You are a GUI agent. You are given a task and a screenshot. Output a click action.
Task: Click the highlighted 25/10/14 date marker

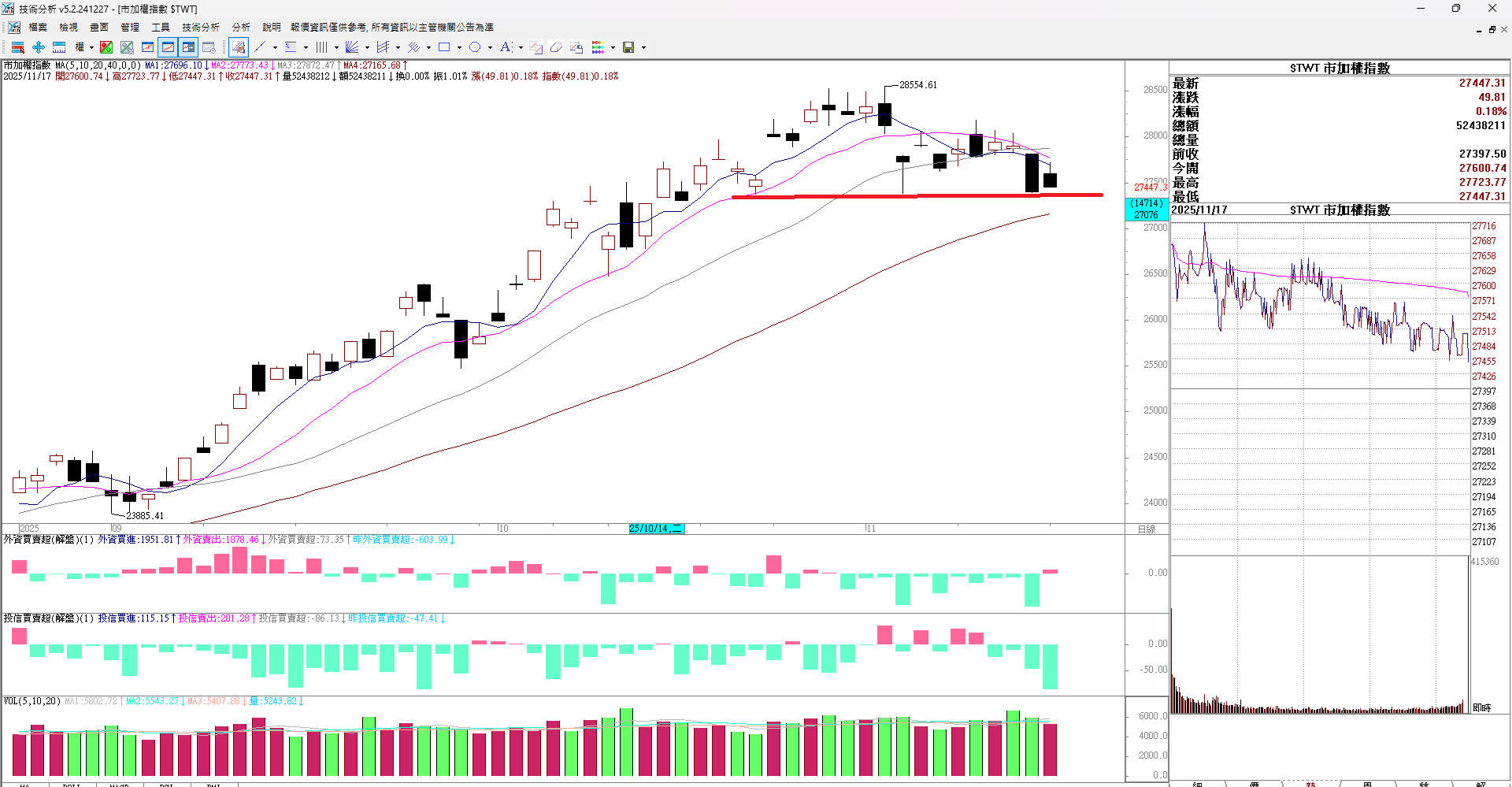[x=656, y=529]
